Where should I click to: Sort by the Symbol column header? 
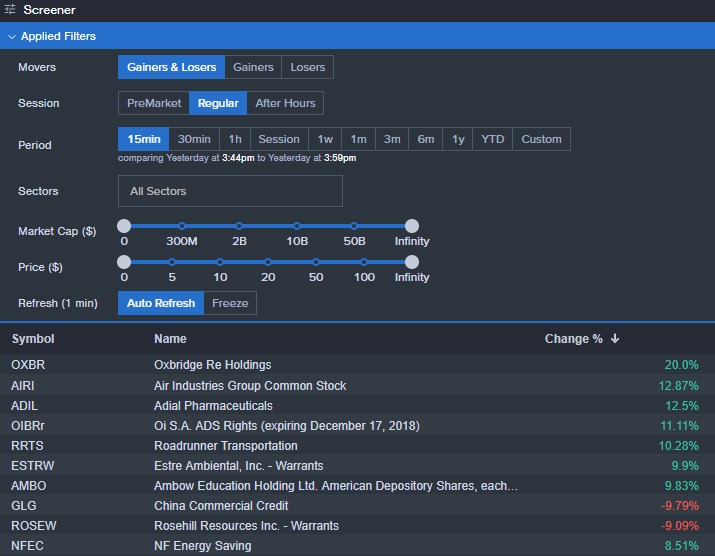click(33, 339)
